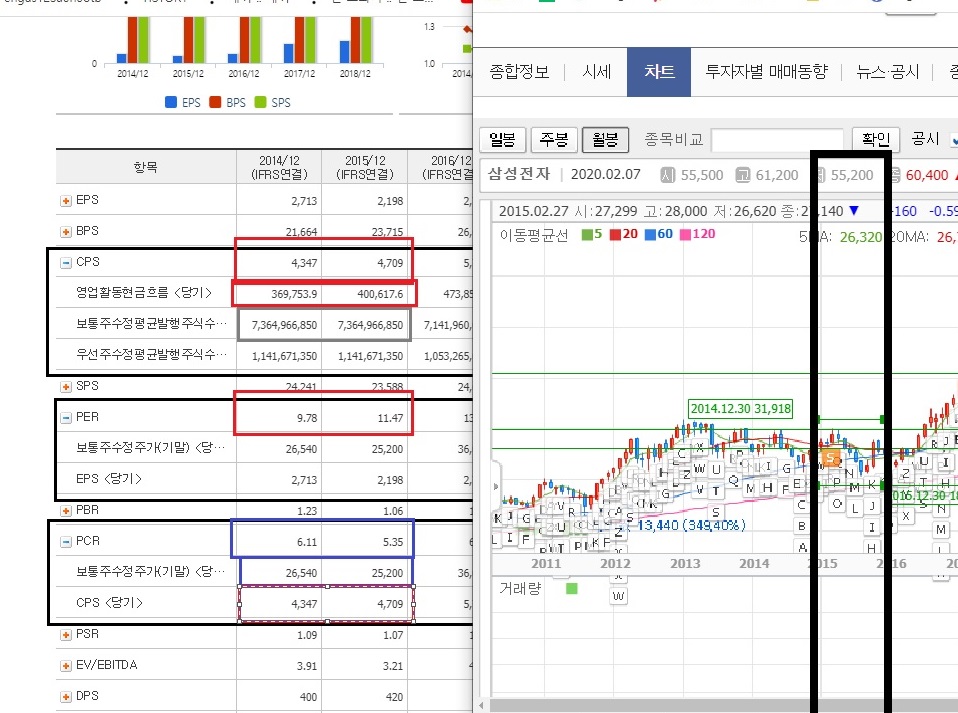
Task: Select EV/EBITDA value 3.91
Action: pyautogui.click(x=307, y=666)
